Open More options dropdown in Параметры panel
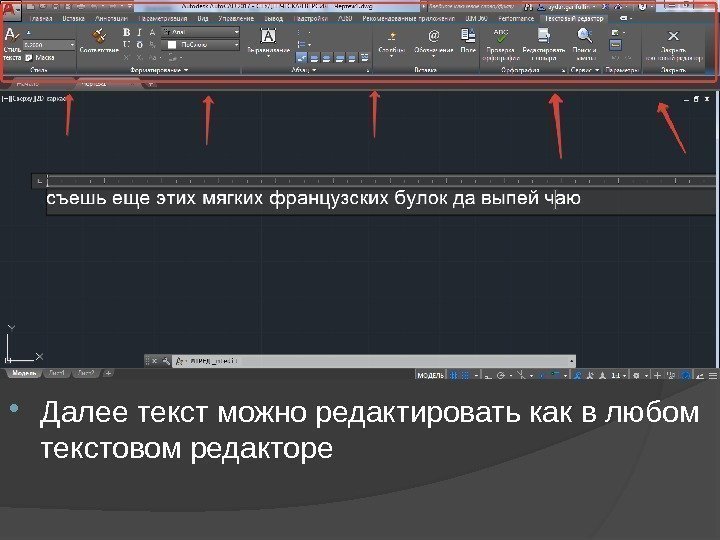 (618, 33)
